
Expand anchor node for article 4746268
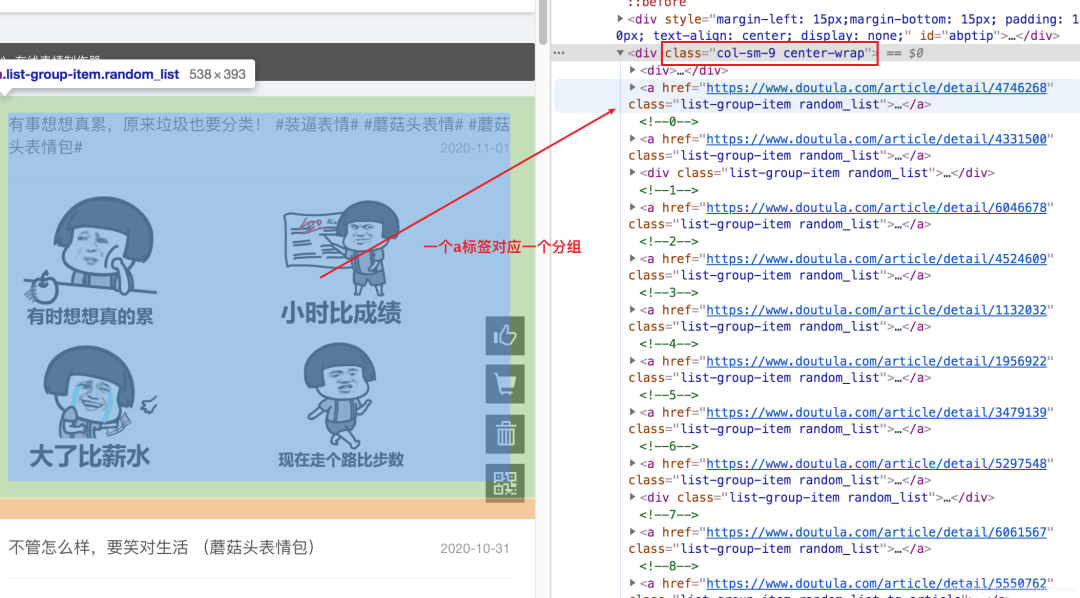pos(632,87)
